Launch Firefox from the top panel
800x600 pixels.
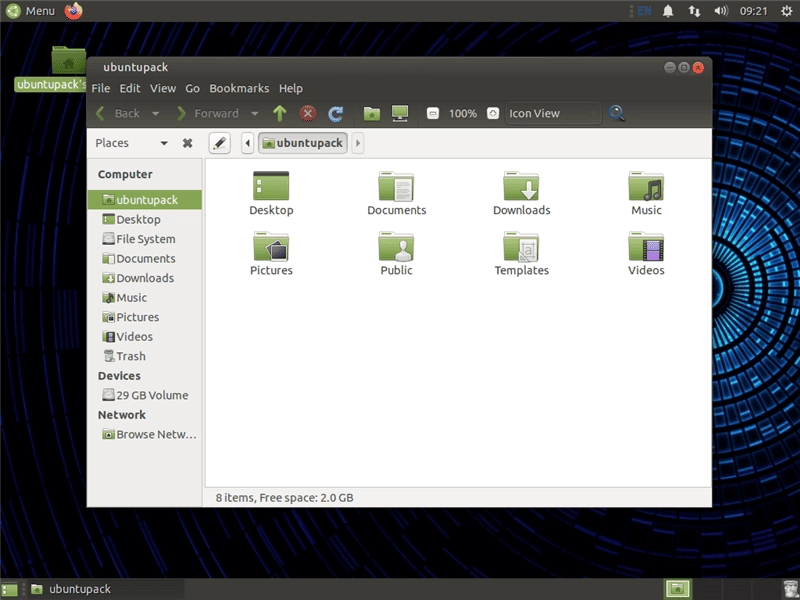pyautogui.click(x=73, y=11)
